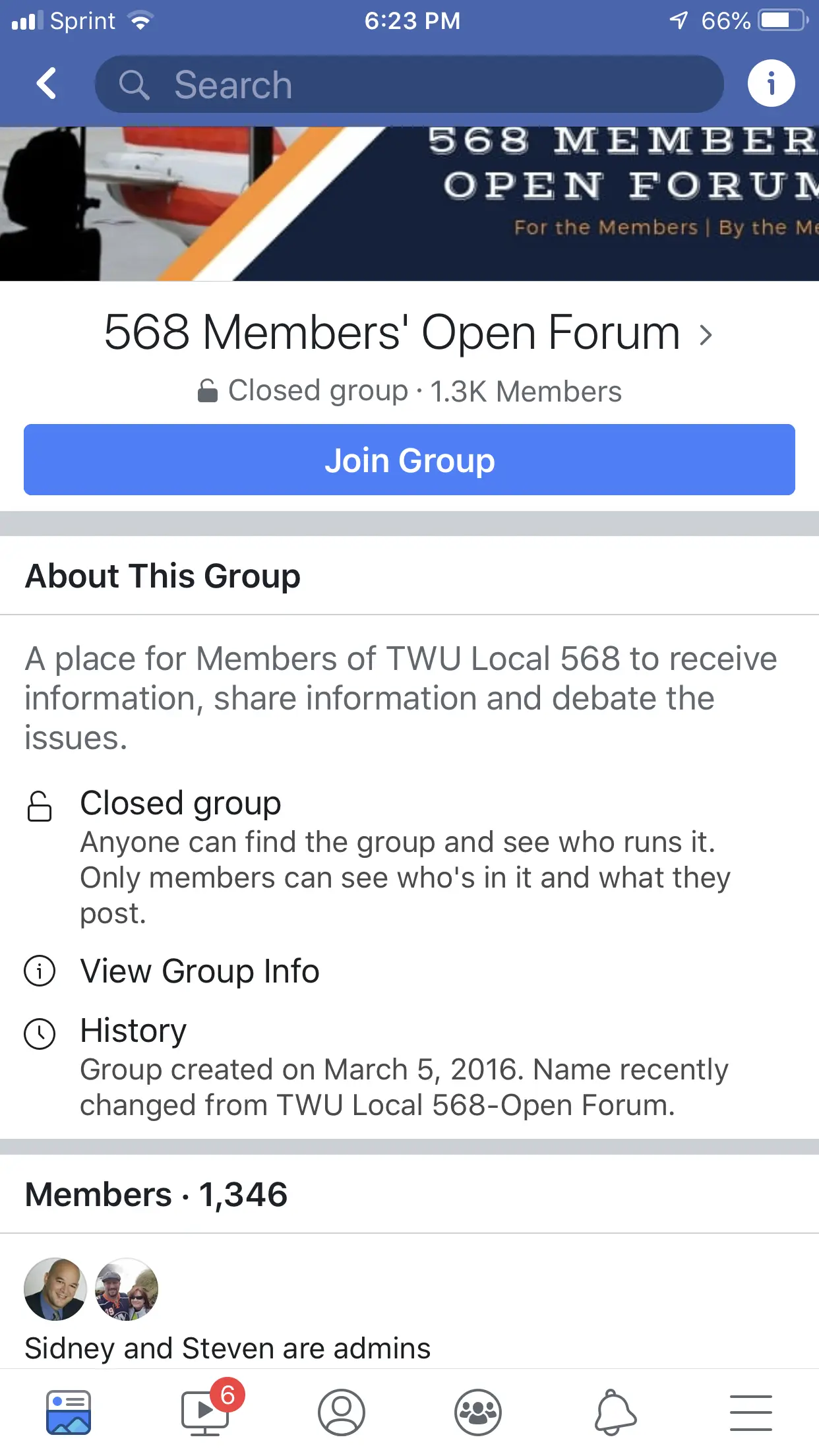Tap Steven's admin profile picture

pyautogui.click(x=127, y=1289)
